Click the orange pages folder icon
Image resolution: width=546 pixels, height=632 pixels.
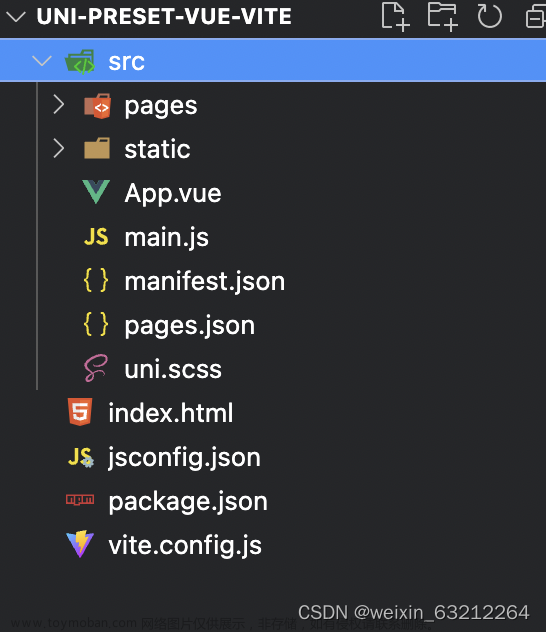[x=97, y=106]
